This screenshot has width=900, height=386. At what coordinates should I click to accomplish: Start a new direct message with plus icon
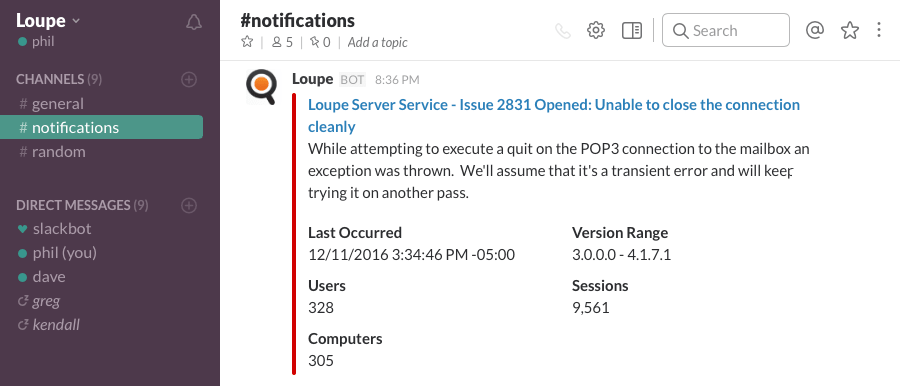(189, 205)
